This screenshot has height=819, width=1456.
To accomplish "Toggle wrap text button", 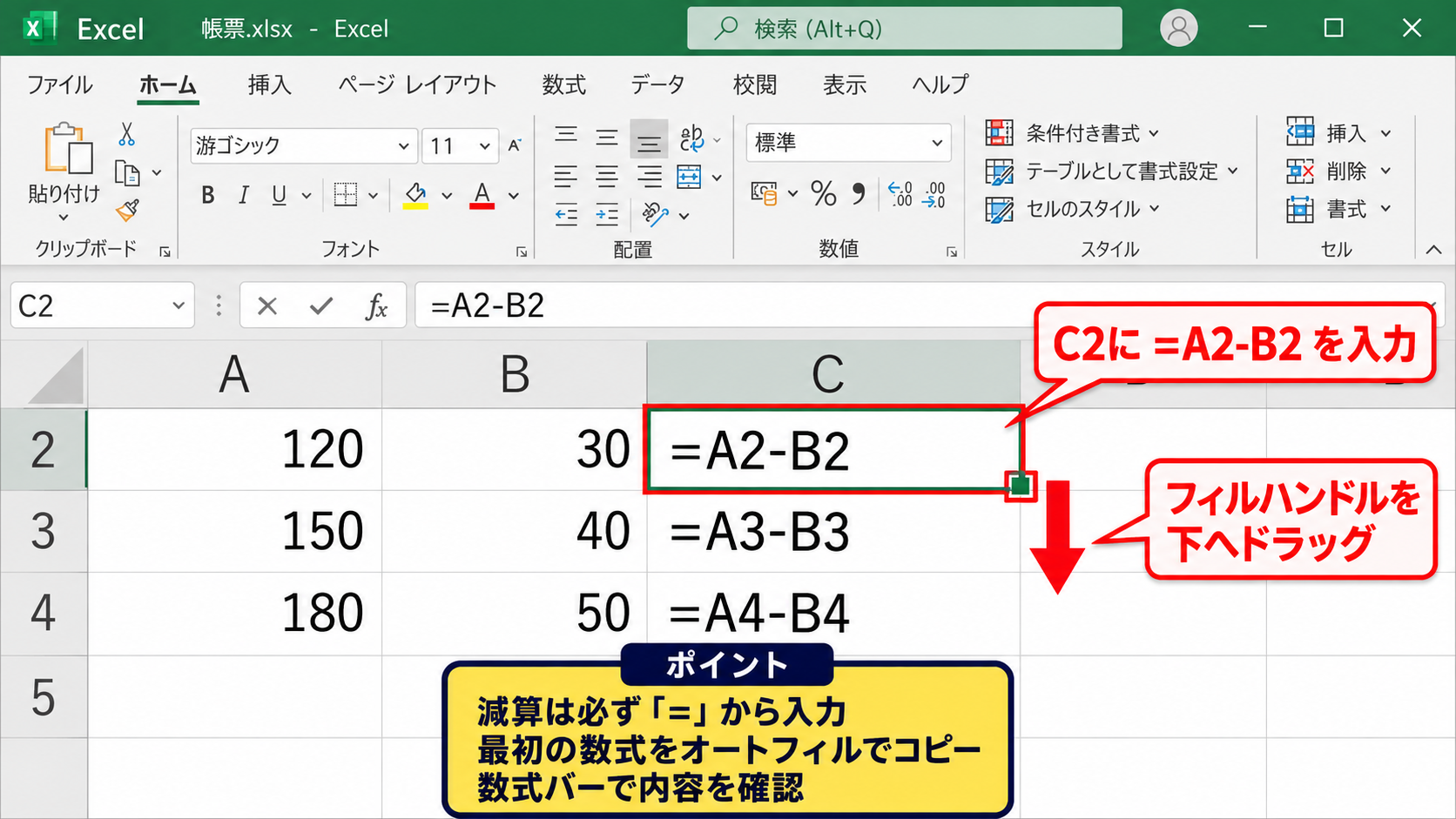I will pyautogui.click(x=692, y=138).
